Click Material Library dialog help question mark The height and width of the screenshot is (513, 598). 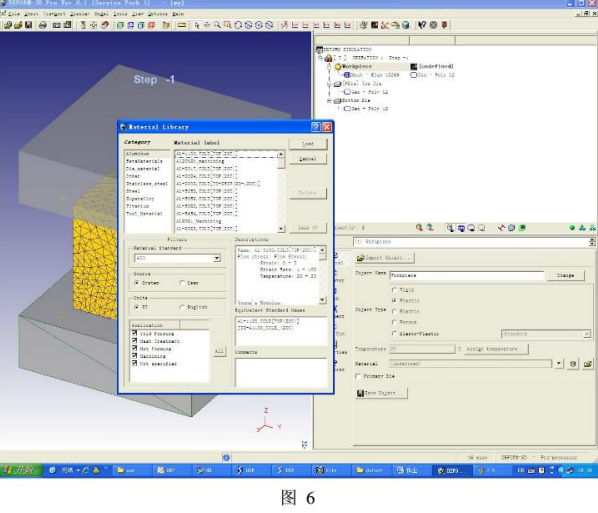pos(315,127)
